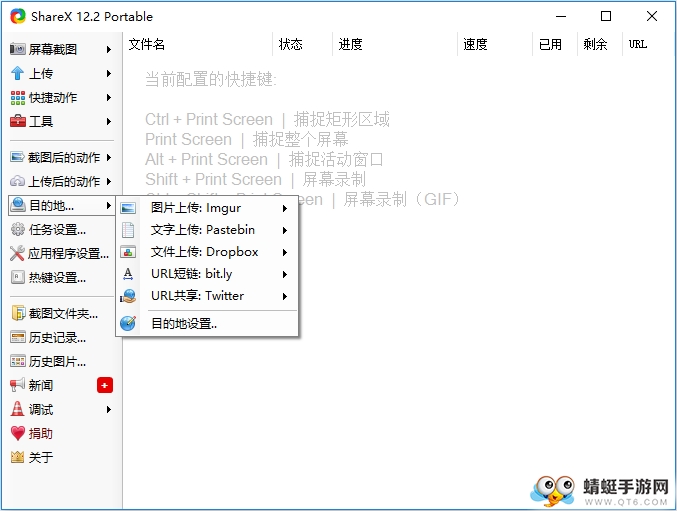Screen dimensions: 677x511
Task: Click the 目的地设置 globe pencil icon
Action: pyautogui.click(x=128, y=323)
